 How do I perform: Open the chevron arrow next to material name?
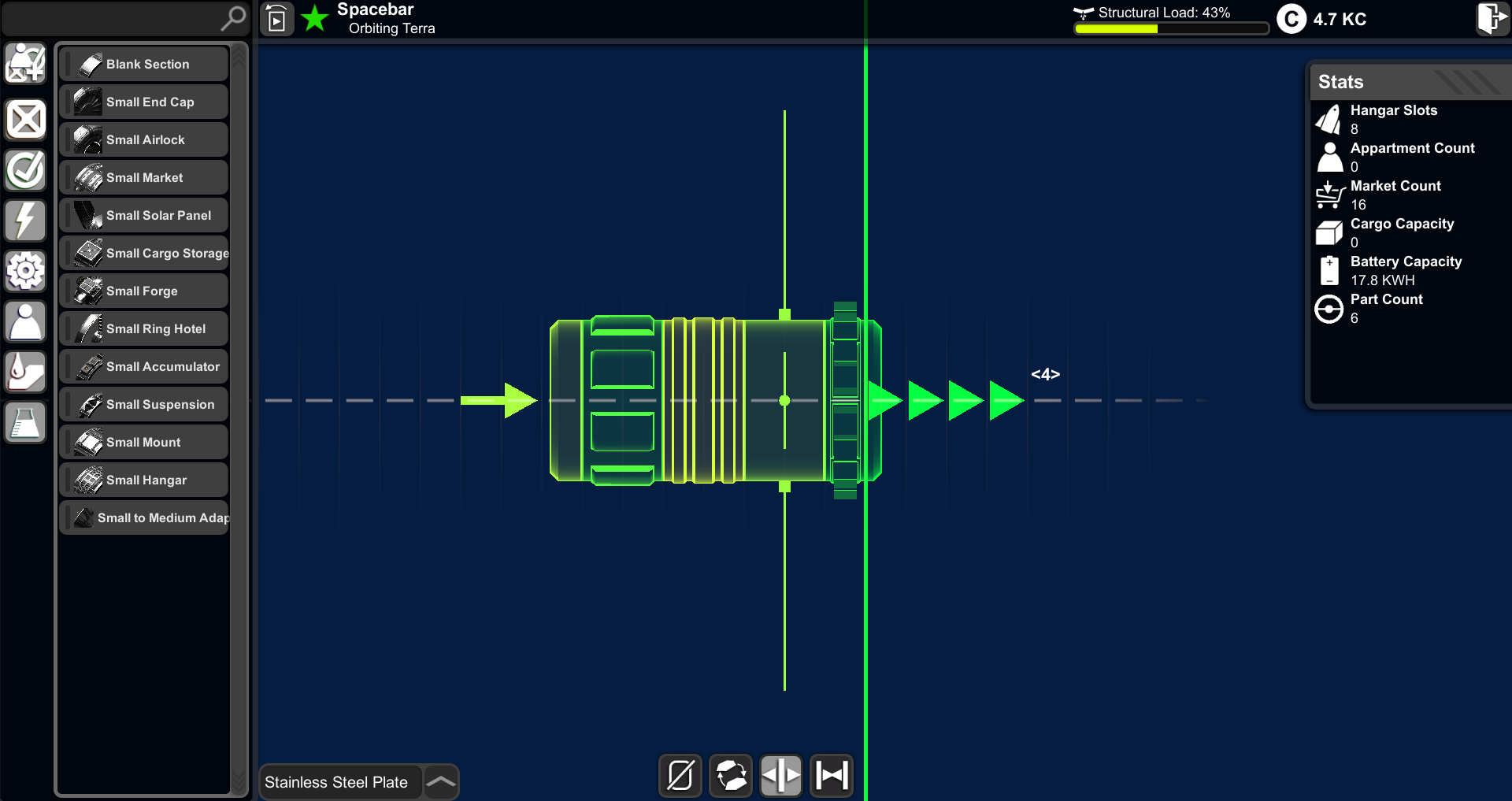pos(441,782)
